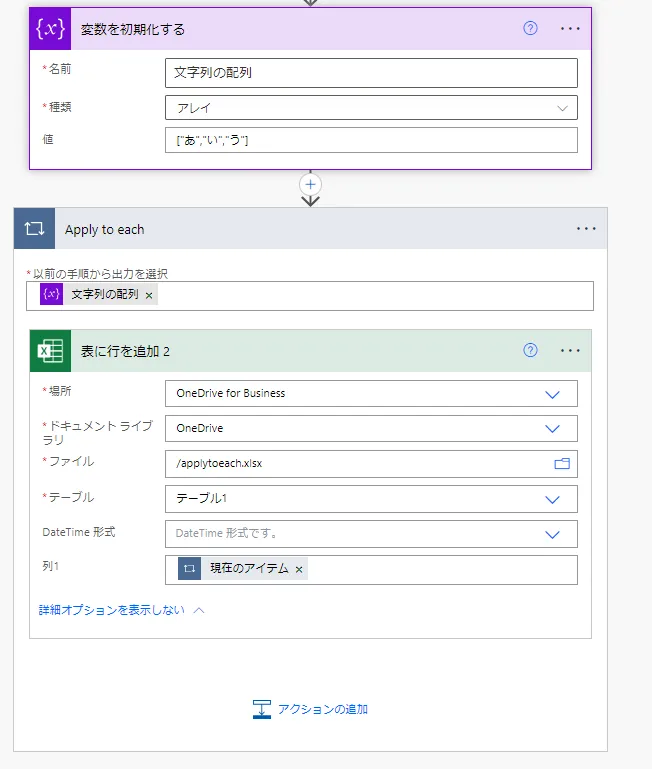Click the plus button to insert a step
The height and width of the screenshot is (769, 652).
pos(310,184)
